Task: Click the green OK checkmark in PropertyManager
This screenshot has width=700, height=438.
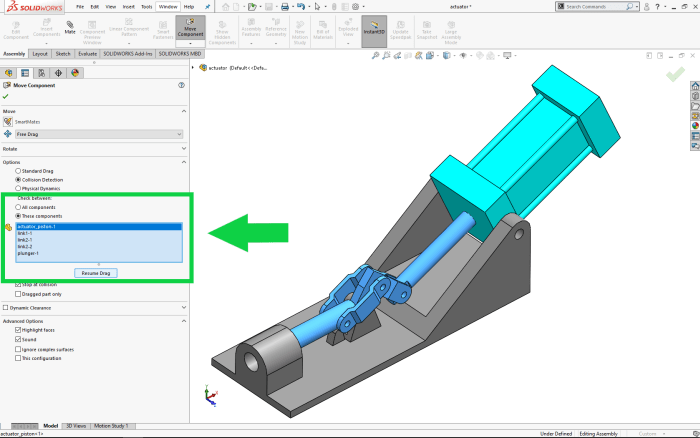Action: coord(5,96)
